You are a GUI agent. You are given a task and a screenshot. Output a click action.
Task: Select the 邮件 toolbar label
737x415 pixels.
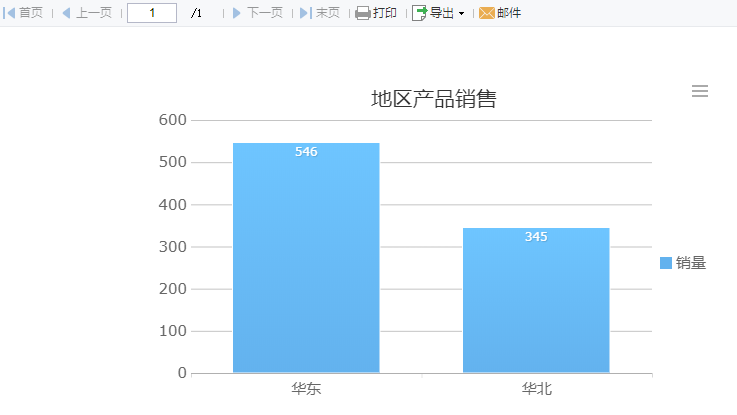tap(509, 13)
